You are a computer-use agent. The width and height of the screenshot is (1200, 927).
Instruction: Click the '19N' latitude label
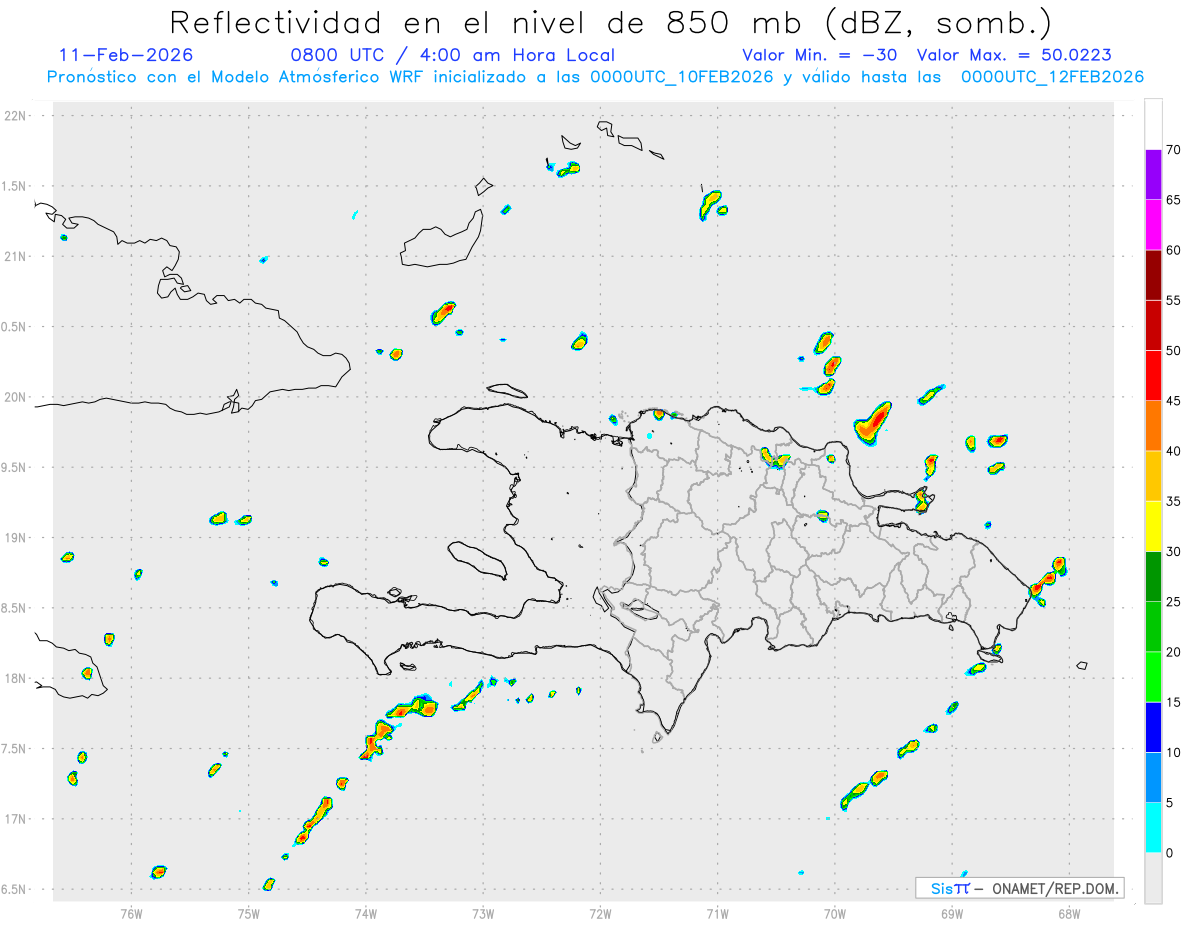coord(16,538)
